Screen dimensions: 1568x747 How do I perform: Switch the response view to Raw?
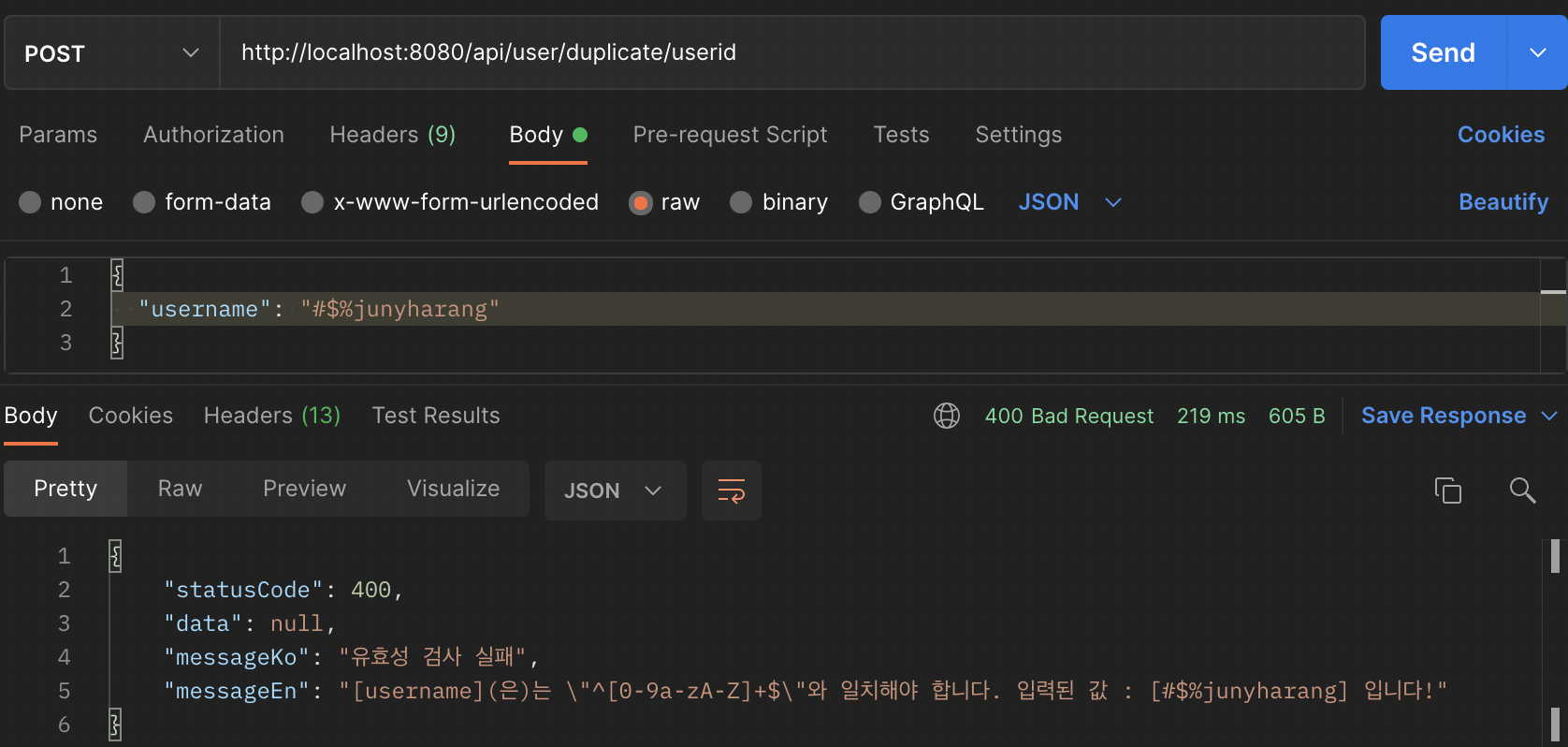coord(180,489)
